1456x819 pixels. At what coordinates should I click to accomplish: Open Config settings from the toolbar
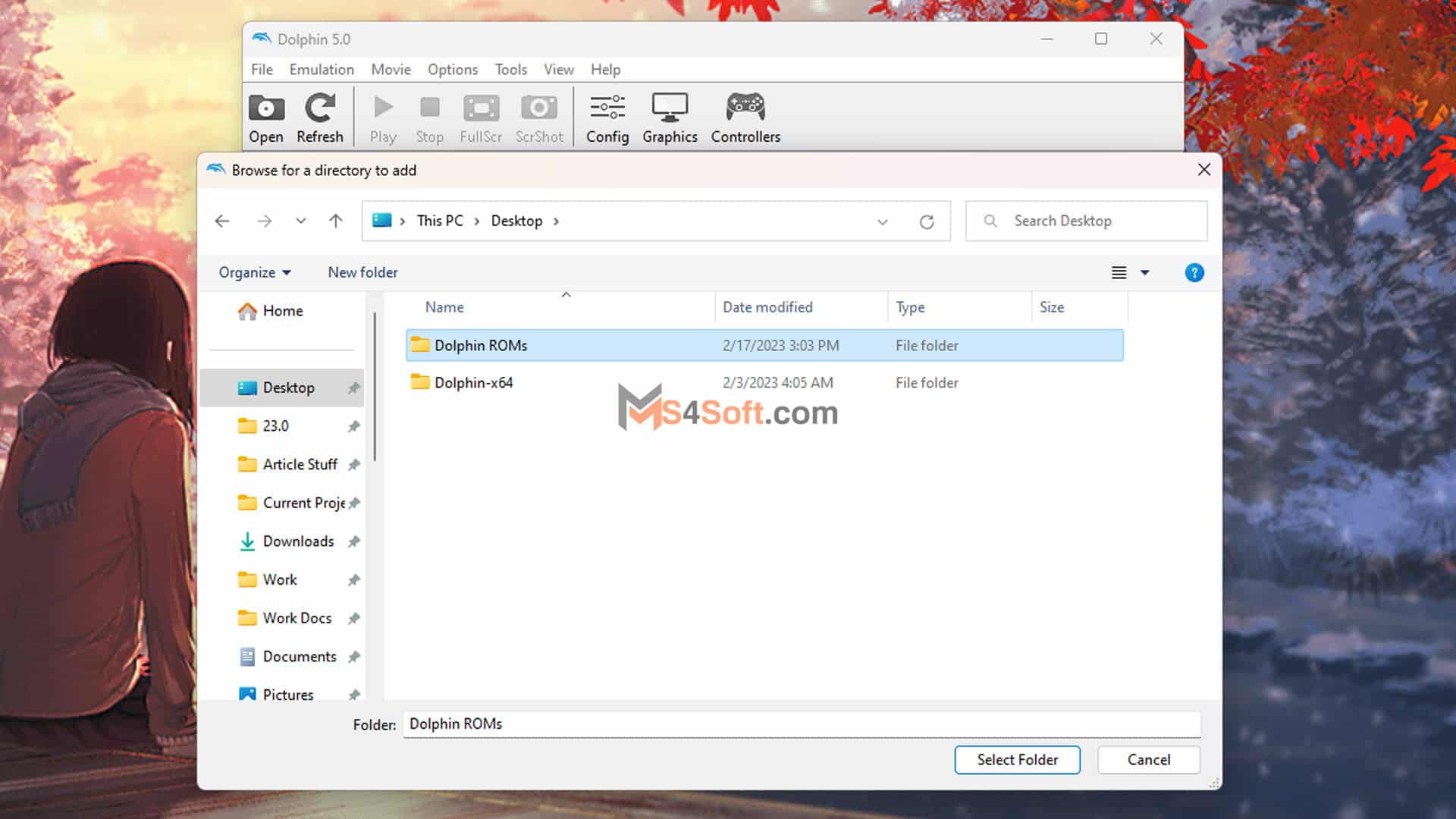click(607, 118)
